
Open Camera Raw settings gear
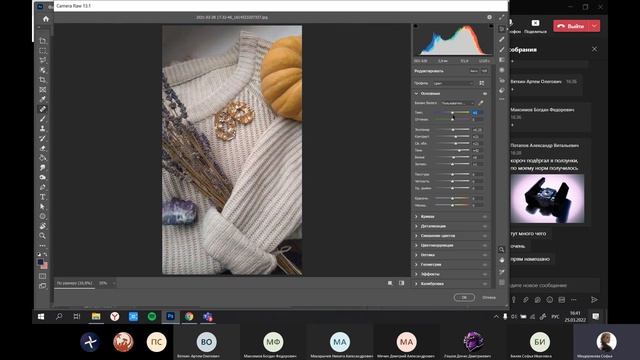pos(489,17)
